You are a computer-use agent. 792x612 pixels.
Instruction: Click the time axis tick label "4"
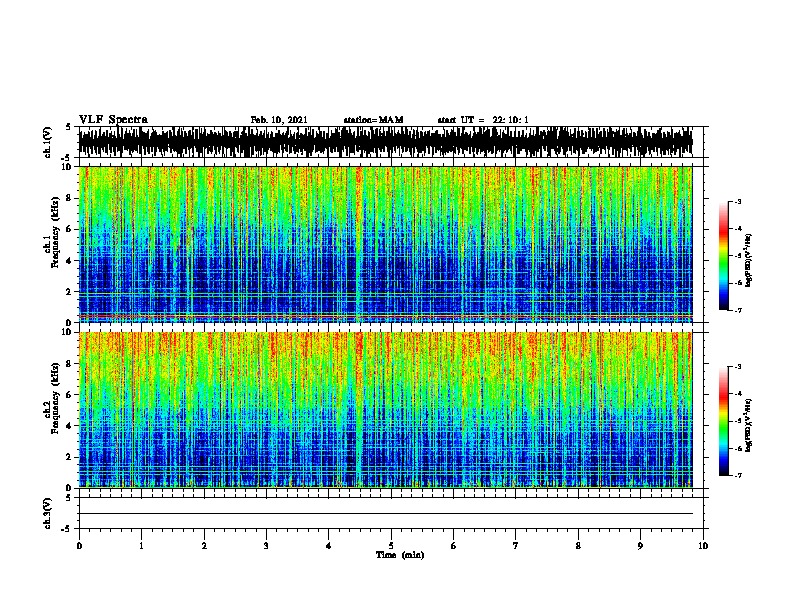329,545
